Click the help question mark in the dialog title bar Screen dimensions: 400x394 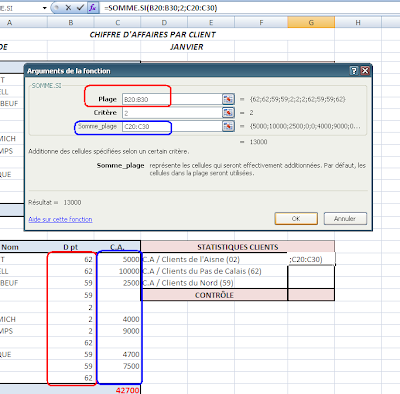(x=354, y=71)
